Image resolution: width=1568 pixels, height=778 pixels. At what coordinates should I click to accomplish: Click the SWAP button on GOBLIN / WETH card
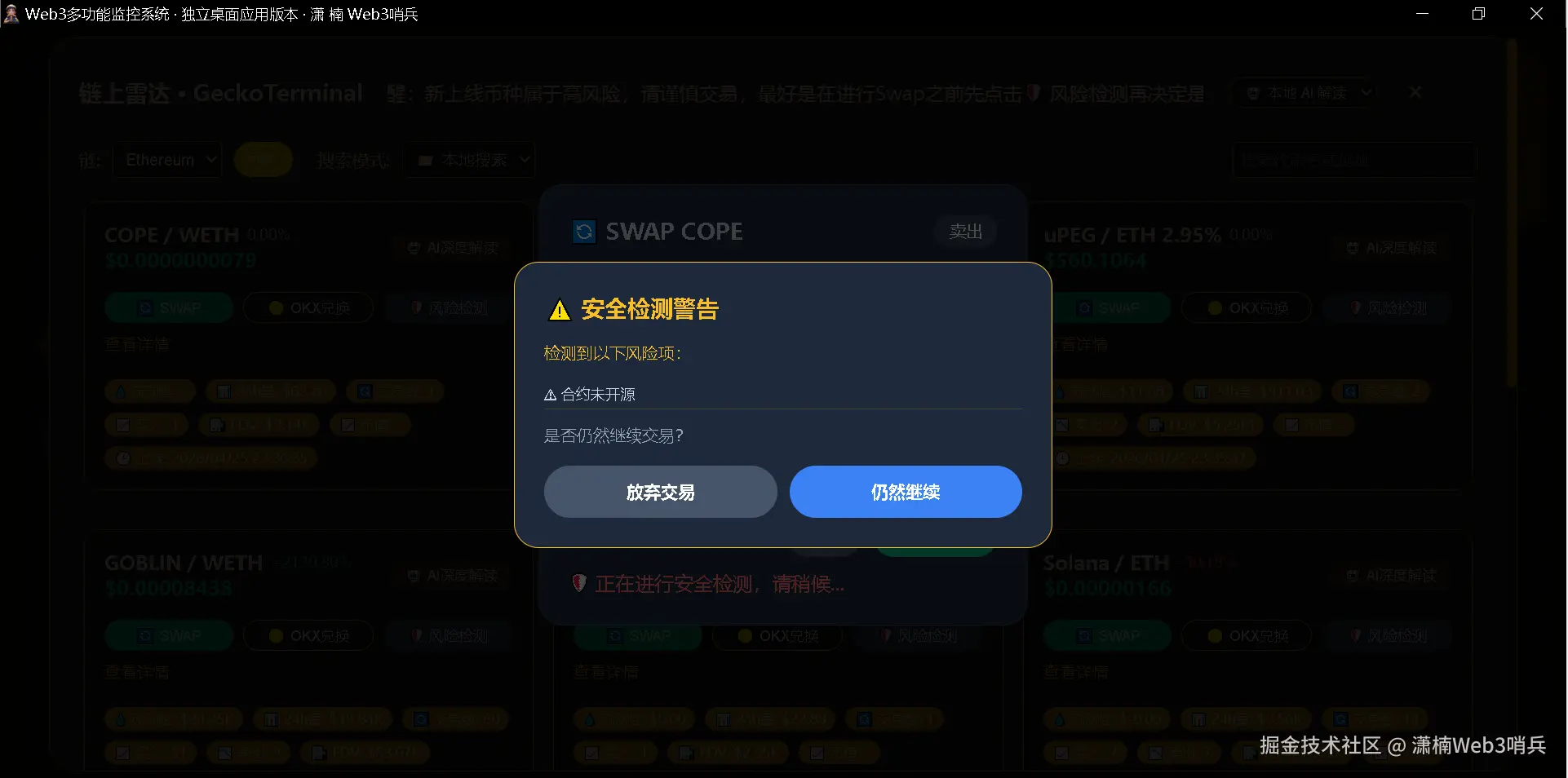tap(169, 635)
